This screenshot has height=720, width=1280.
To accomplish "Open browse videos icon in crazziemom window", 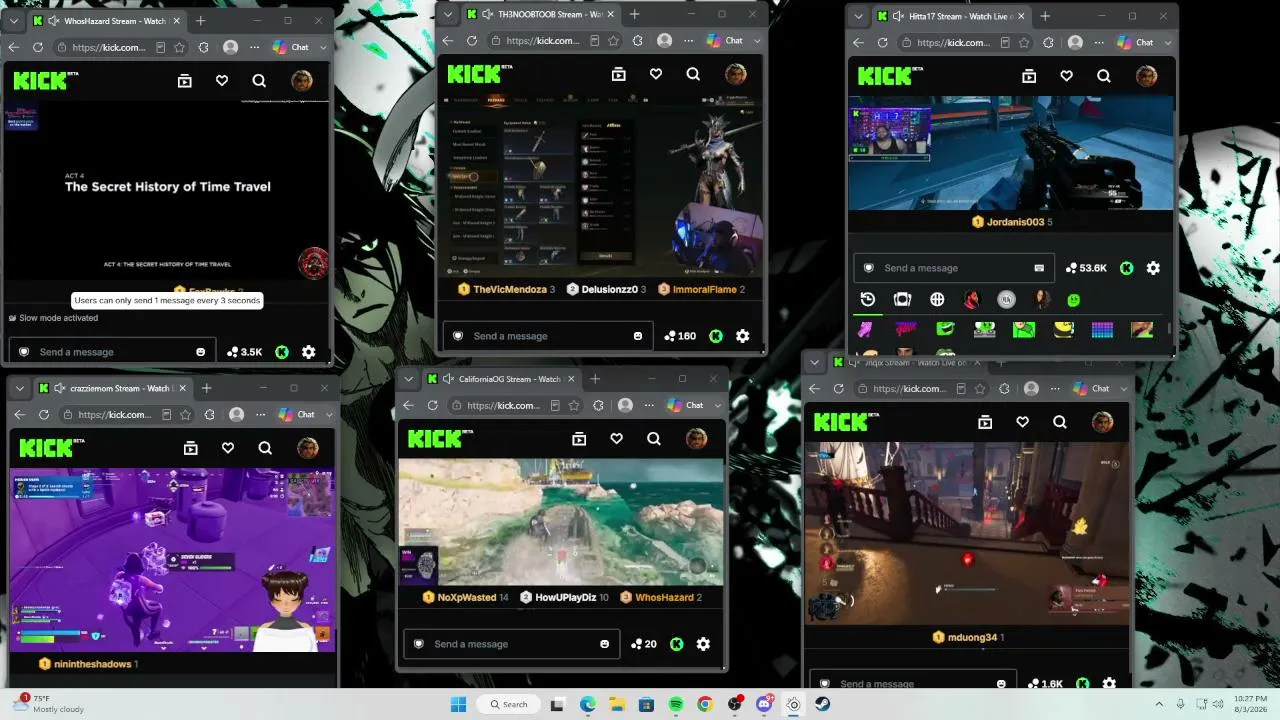I will pyautogui.click(x=191, y=448).
